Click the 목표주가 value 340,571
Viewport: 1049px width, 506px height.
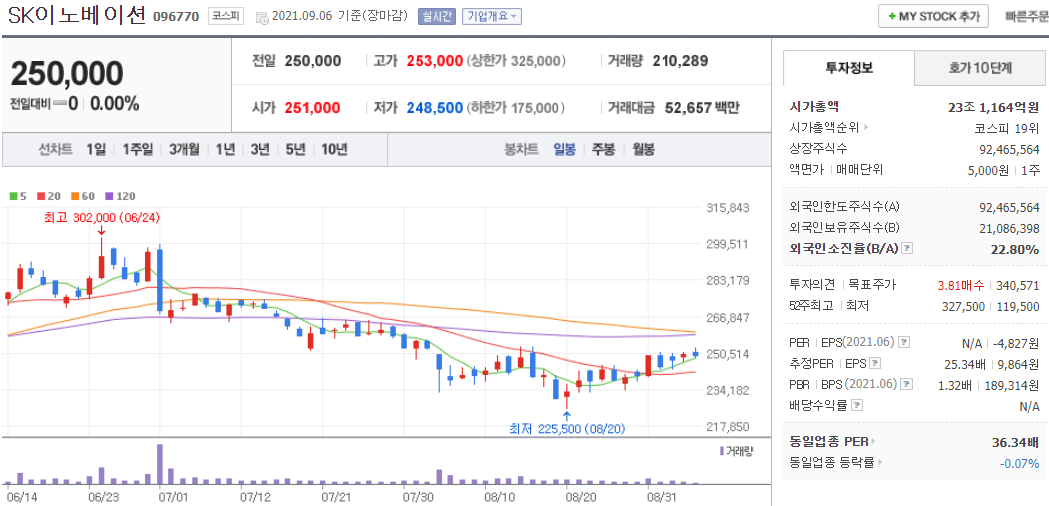pos(1017,286)
